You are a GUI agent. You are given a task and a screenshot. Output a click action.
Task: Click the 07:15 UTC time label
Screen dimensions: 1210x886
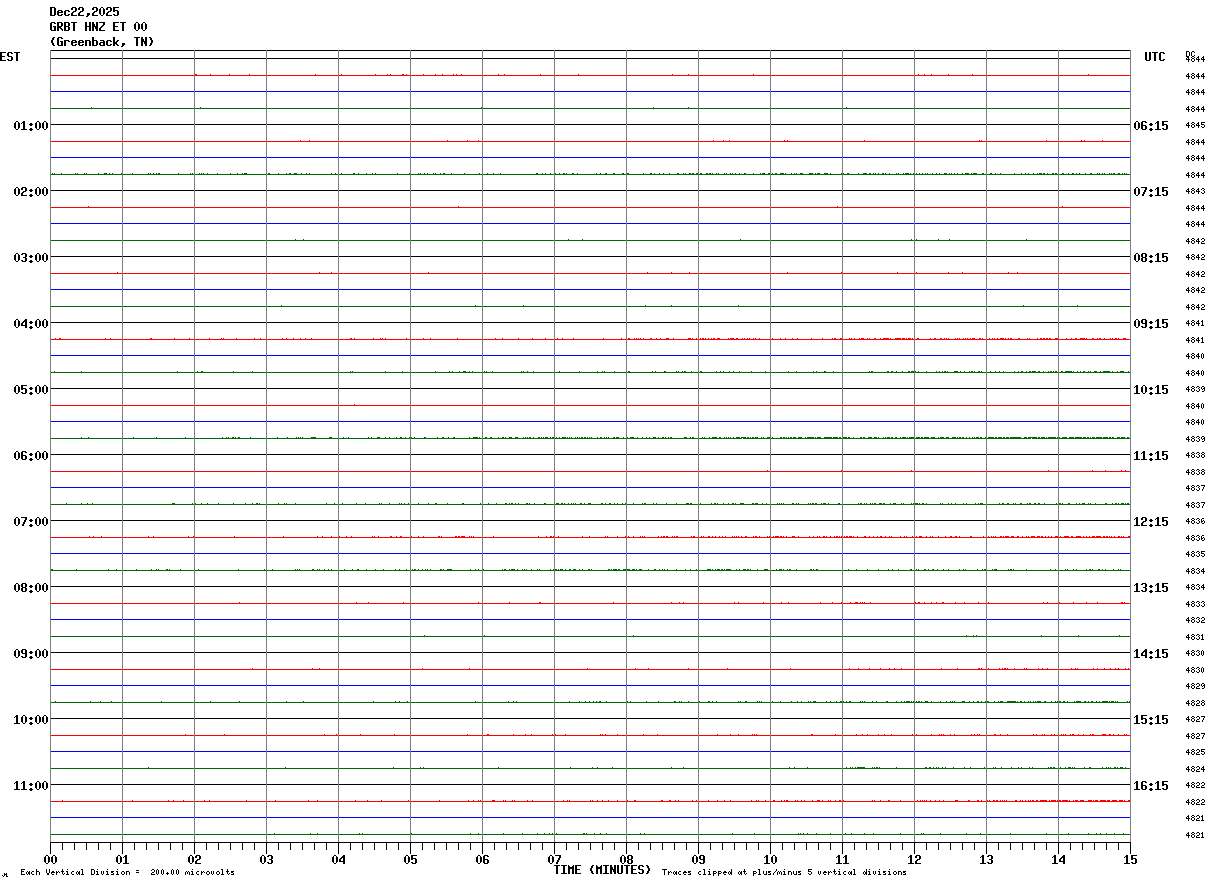pyautogui.click(x=1151, y=192)
